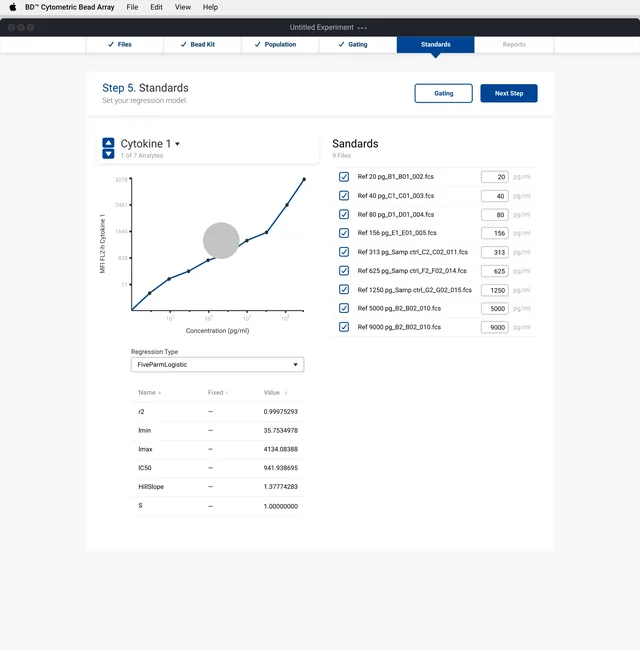Edit the 156 pg/ml concentration field
This screenshot has width=640, height=650.
pyautogui.click(x=495, y=233)
